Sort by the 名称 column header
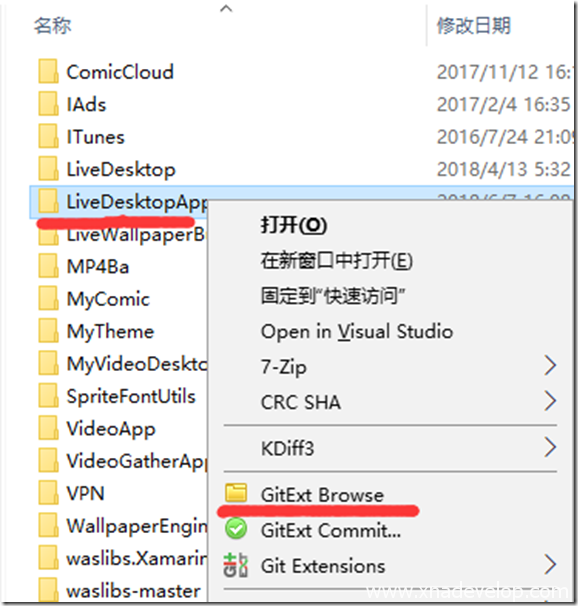Image resolution: width=578 pixels, height=606 pixels. (53, 26)
